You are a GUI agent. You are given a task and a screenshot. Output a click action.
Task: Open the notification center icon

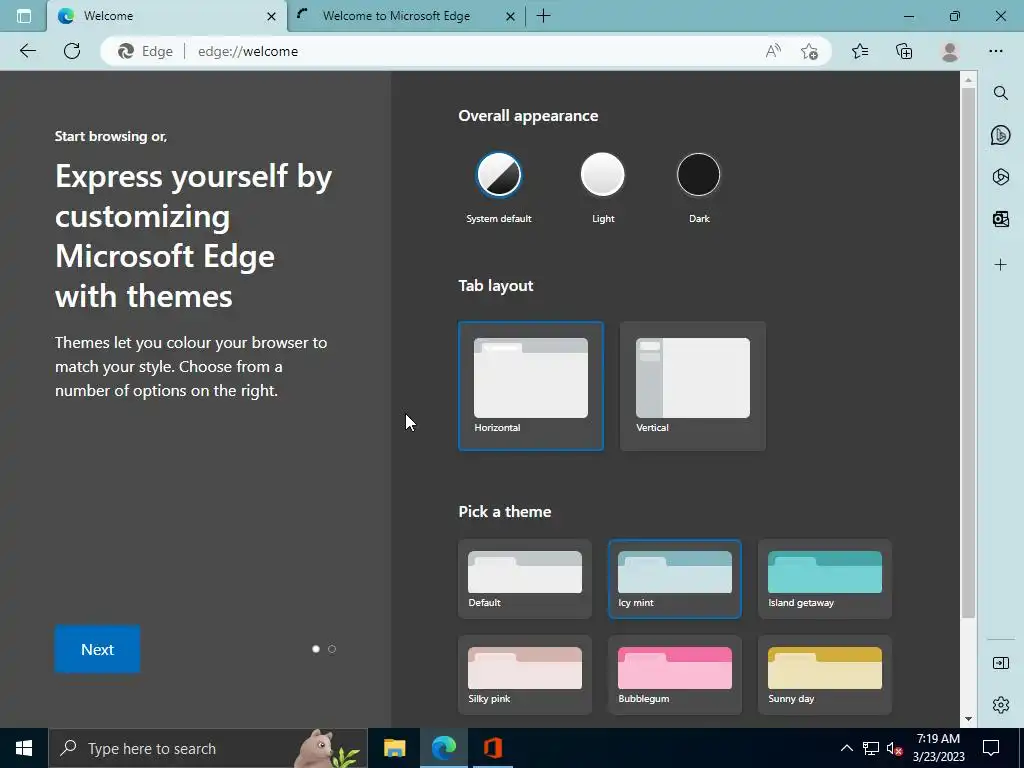click(x=991, y=748)
